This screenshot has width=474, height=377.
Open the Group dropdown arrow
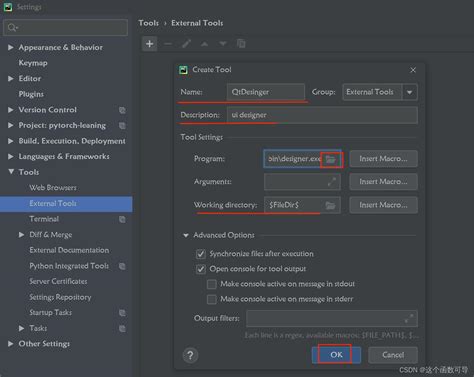410,92
